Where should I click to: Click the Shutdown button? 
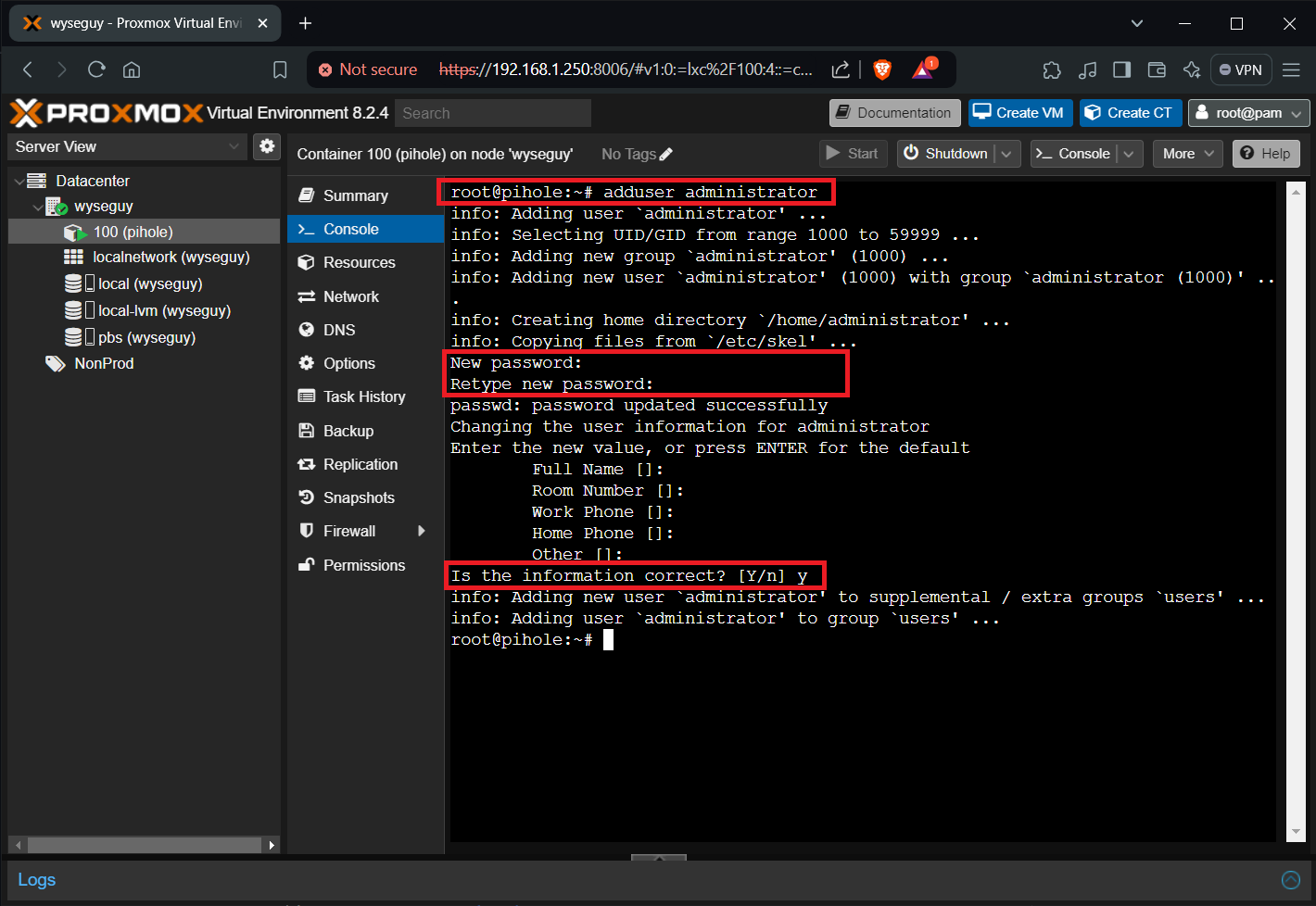pos(945,154)
